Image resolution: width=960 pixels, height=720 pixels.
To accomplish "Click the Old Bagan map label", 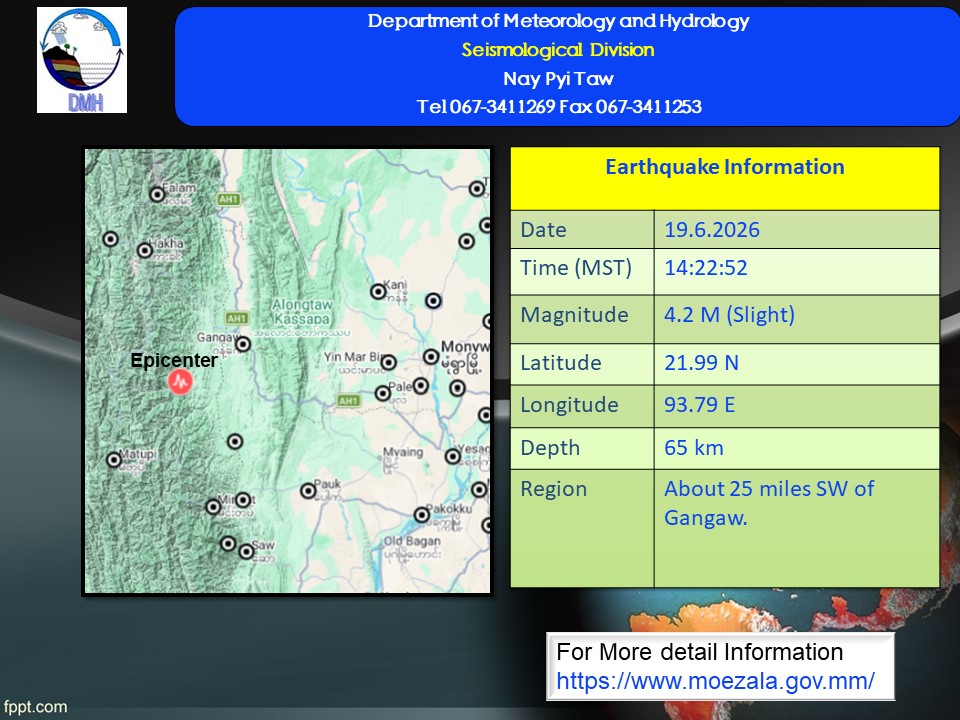I will coord(412,541).
